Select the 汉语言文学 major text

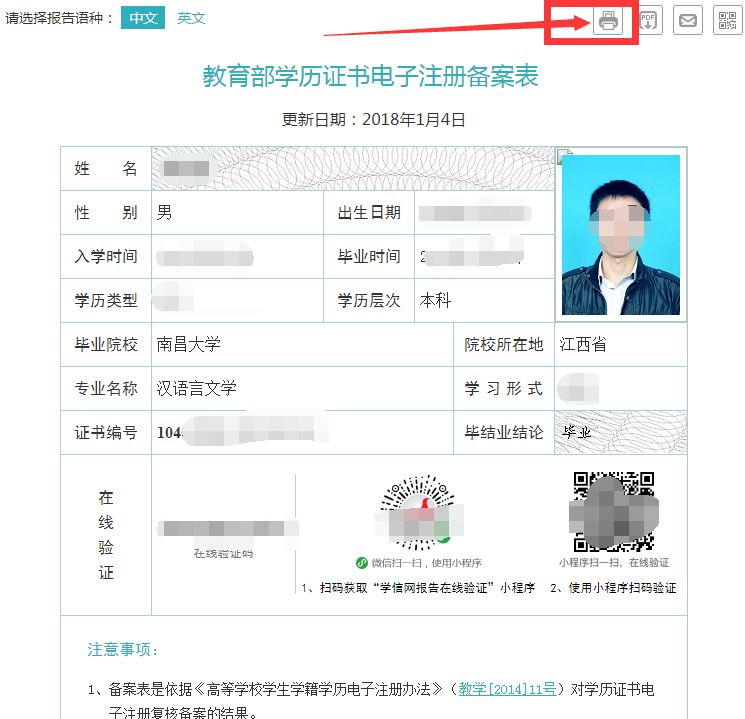click(197, 388)
